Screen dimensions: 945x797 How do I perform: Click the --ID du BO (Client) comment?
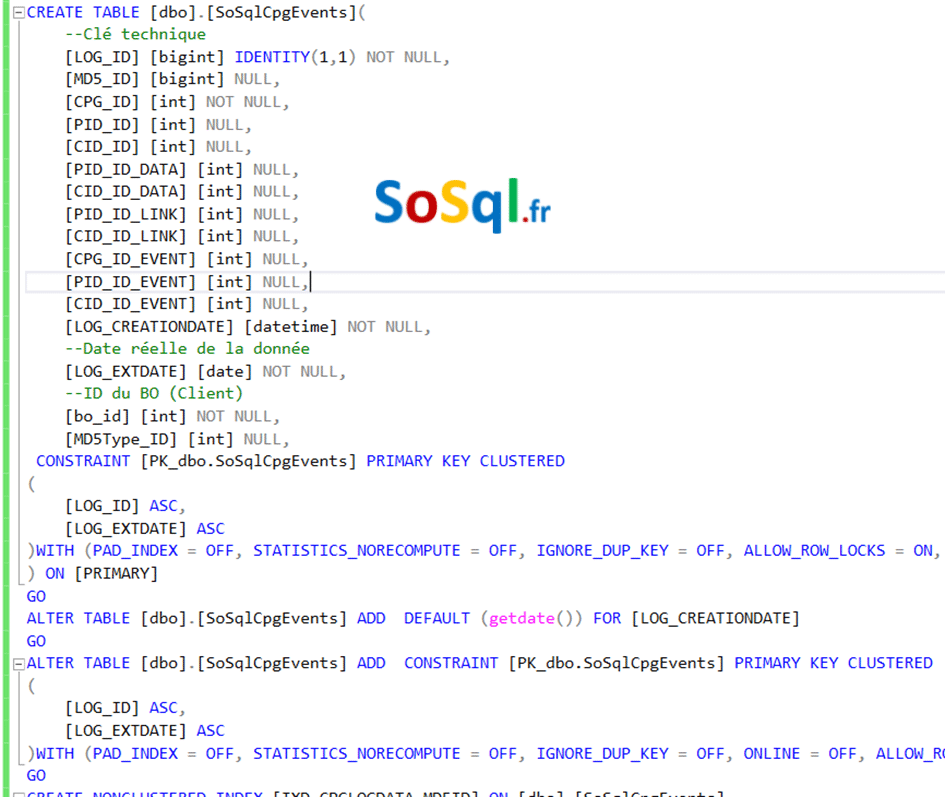point(154,393)
